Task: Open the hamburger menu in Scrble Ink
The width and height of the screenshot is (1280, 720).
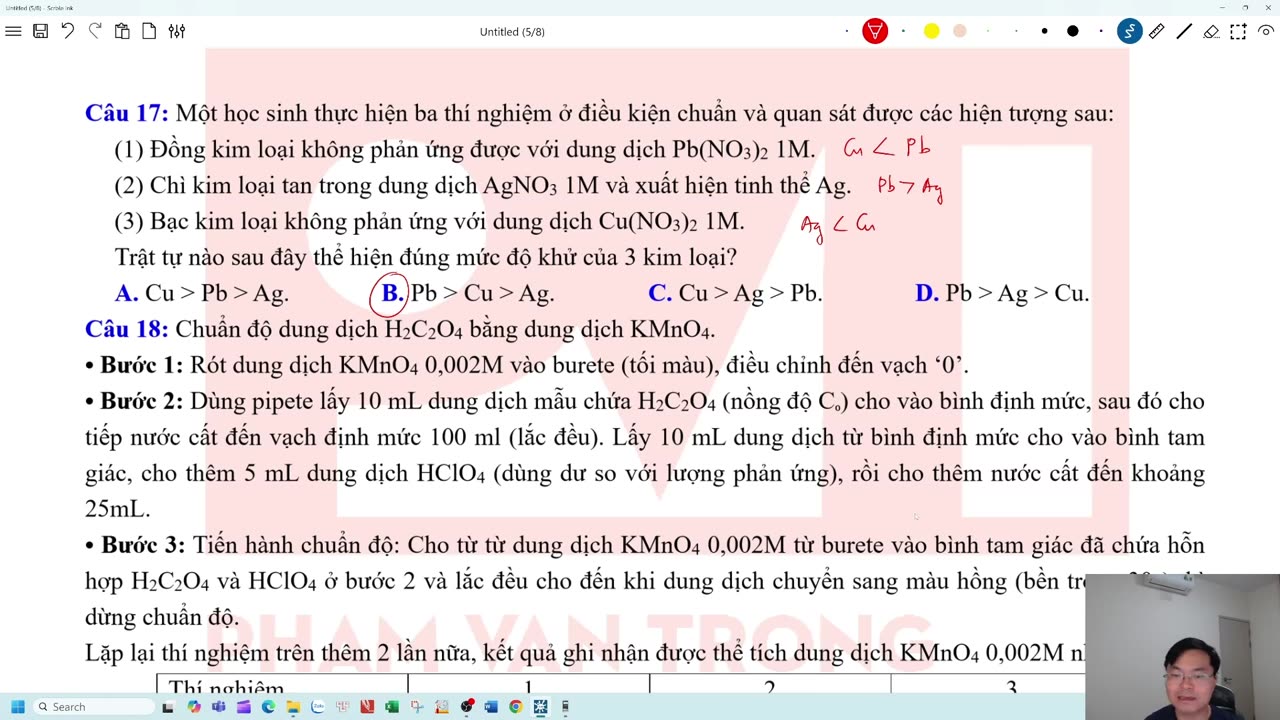Action: click(x=13, y=31)
